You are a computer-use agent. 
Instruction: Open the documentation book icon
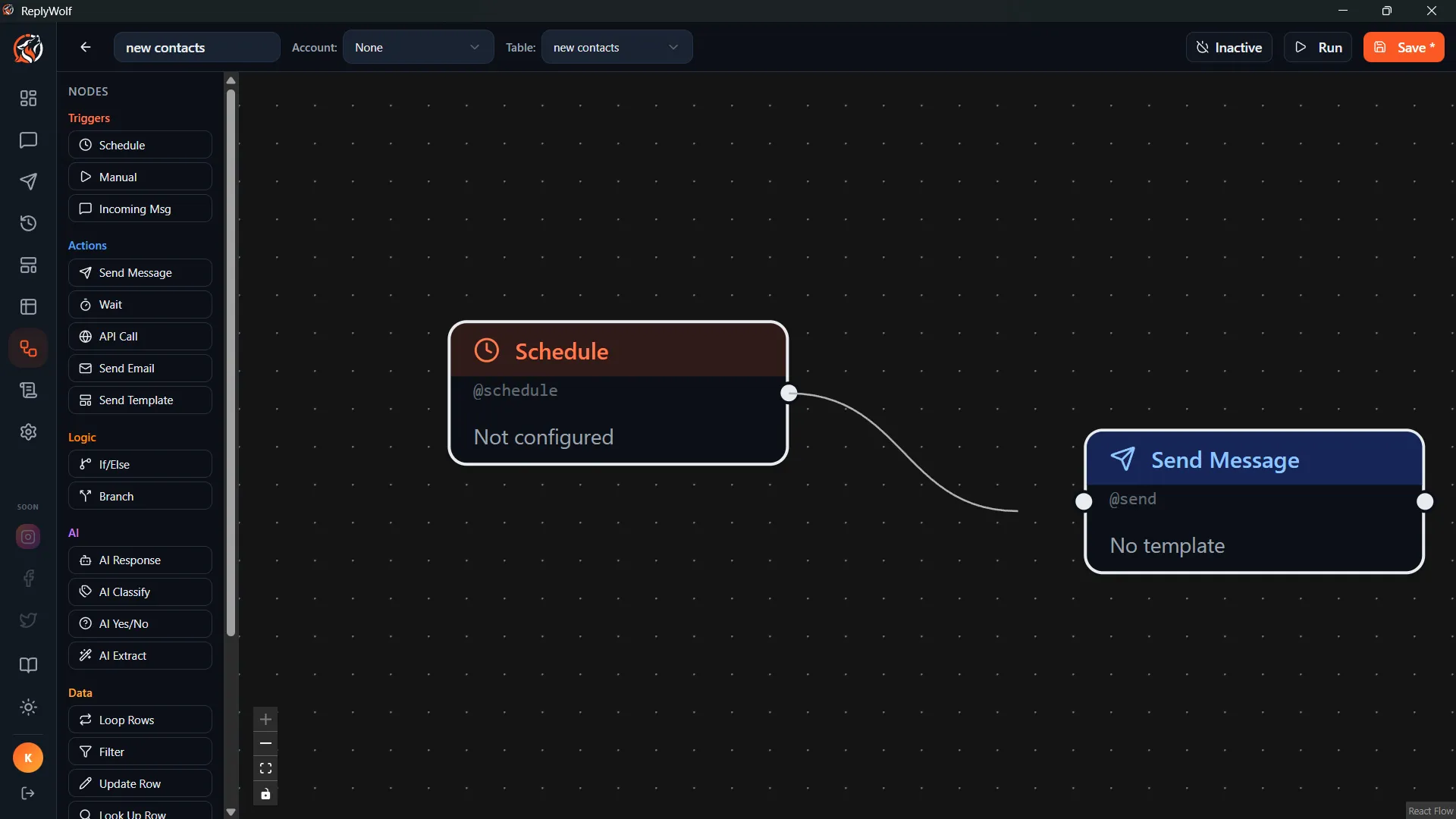tap(28, 665)
